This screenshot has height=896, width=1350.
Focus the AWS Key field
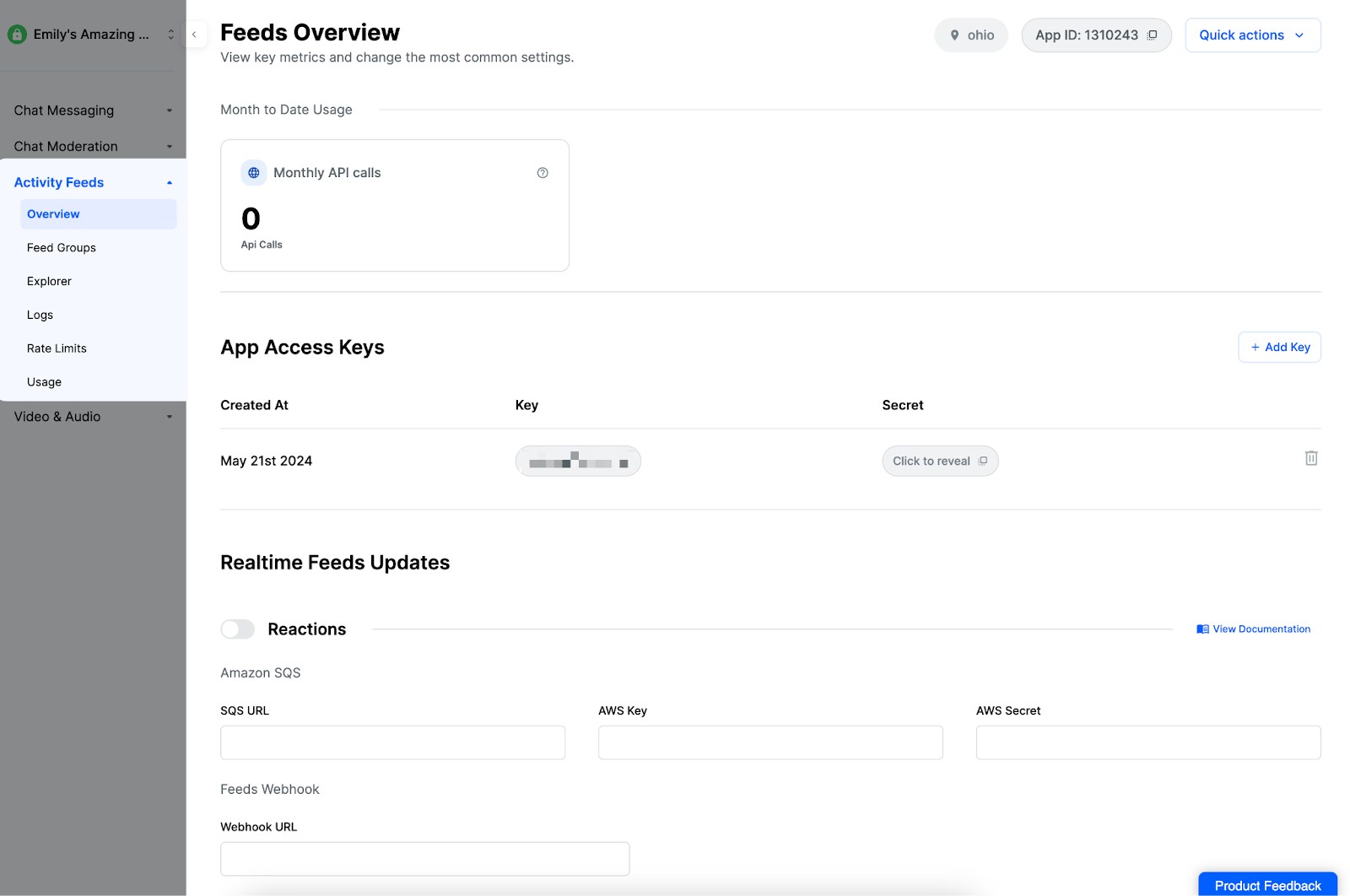point(770,742)
